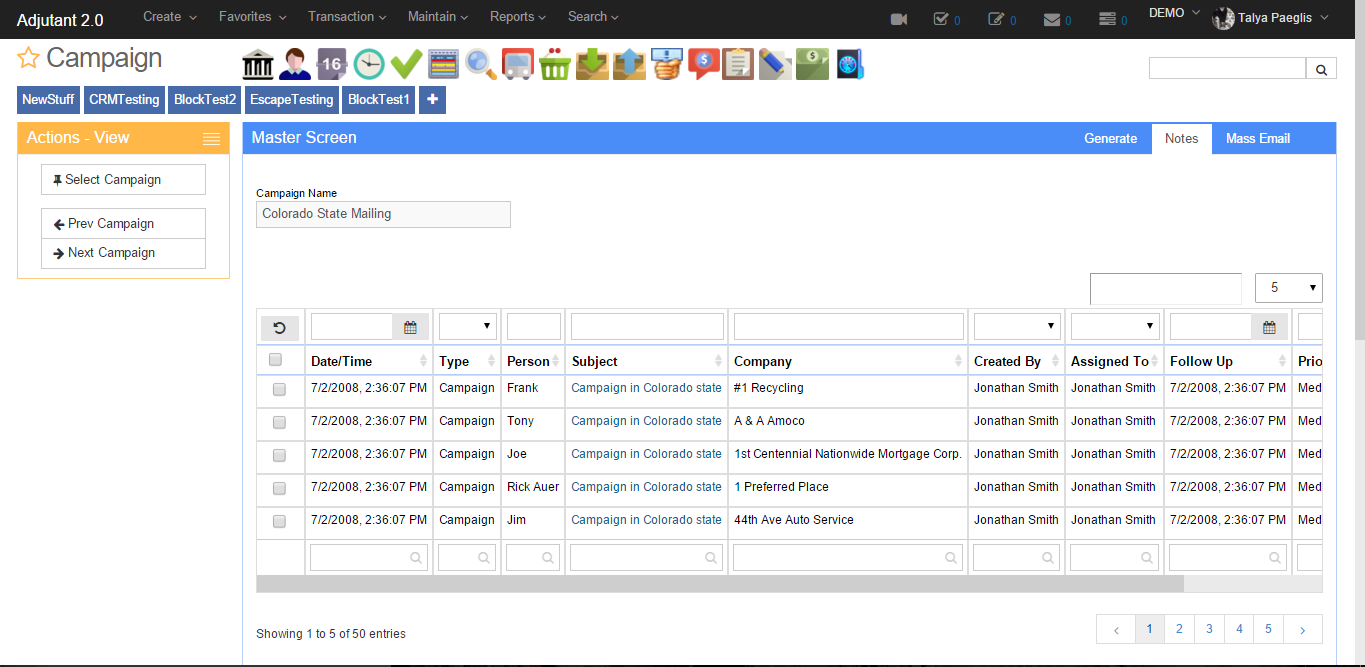Open the page size dropdown showing 5

coord(1288,288)
